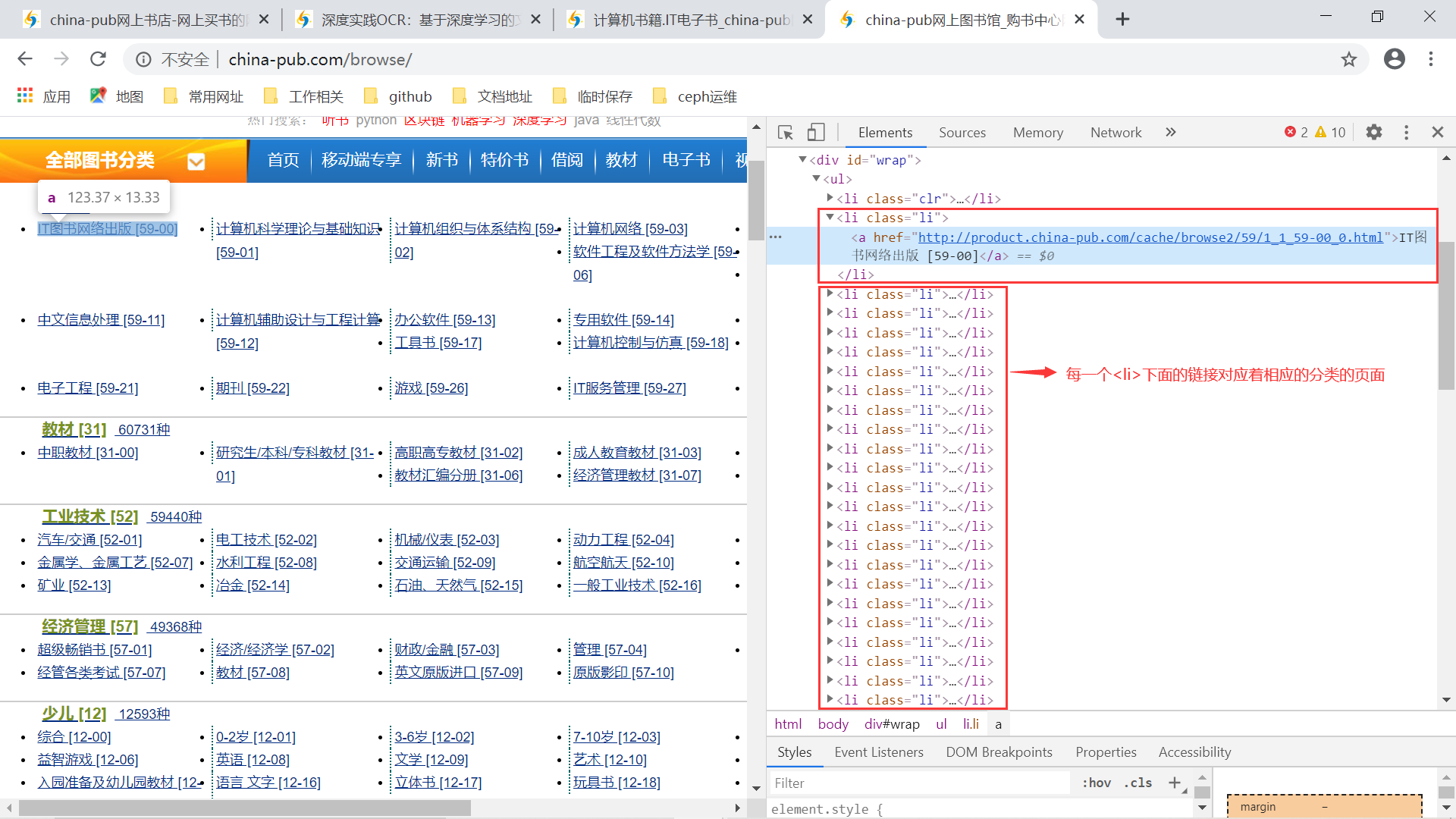This screenshot has width=1456, height=819.
Task: Open the DOM Breakpoints pane
Action: coord(999,752)
